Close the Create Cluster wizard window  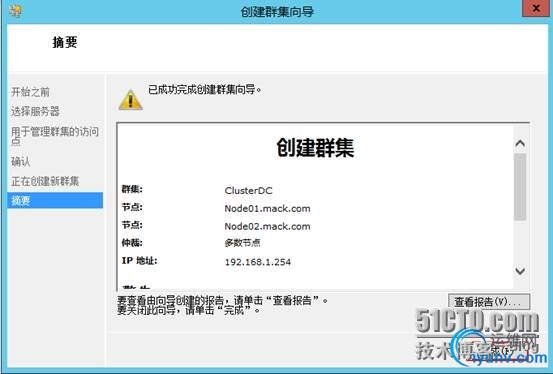click(536, 8)
